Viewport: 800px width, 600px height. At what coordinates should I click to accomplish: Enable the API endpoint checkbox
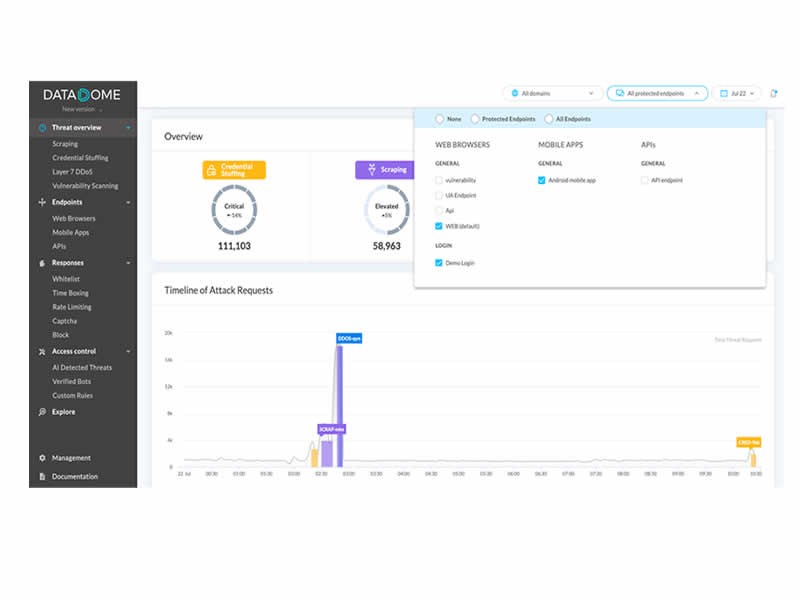(645, 180)
